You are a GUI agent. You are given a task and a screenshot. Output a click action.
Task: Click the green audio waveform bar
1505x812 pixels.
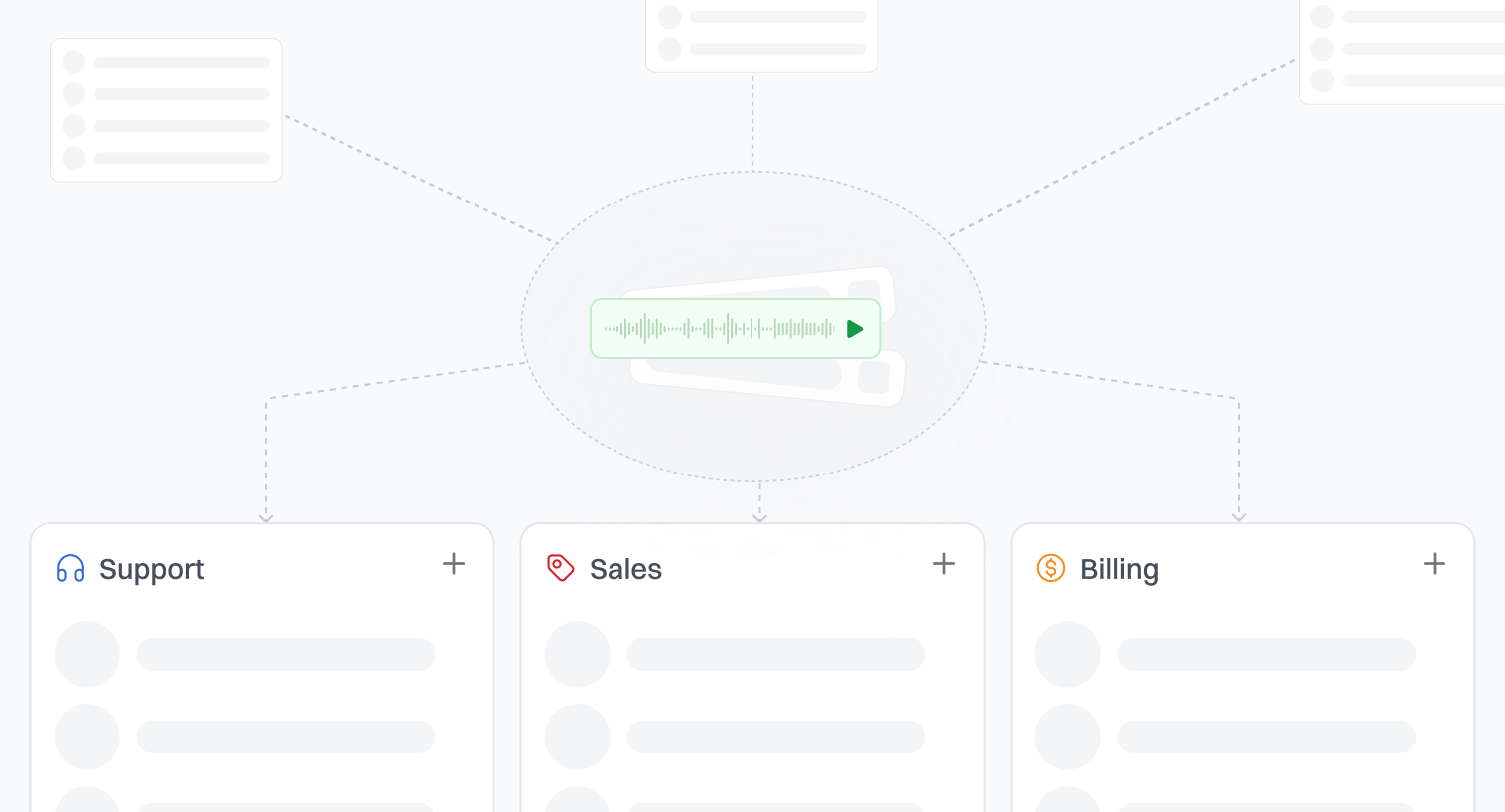coord(720,329)
